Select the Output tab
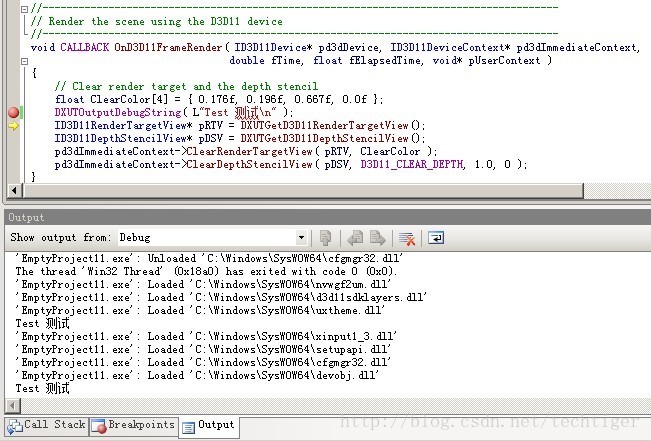651x441 pixels. click(209, 426)
